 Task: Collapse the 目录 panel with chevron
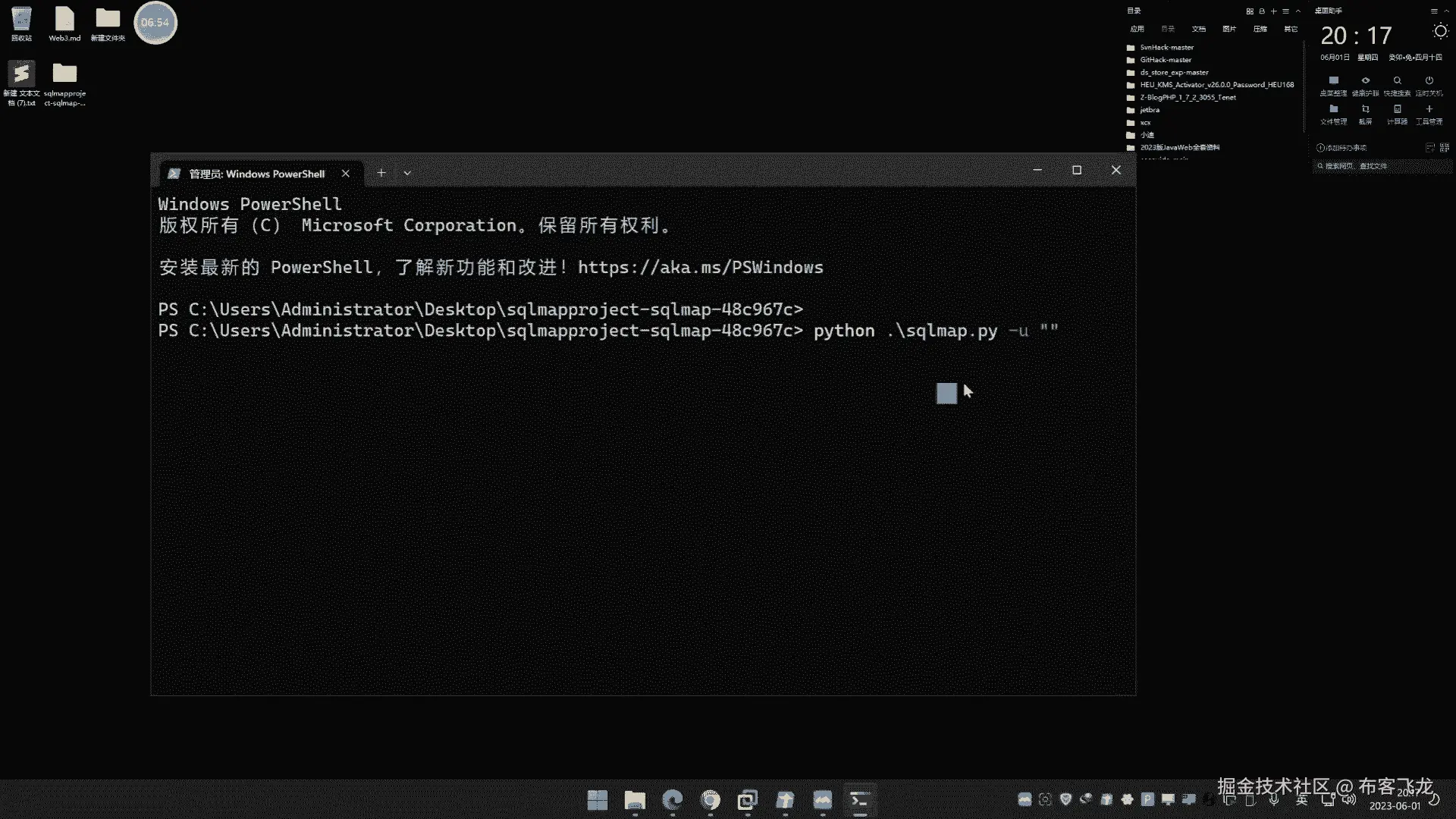[1298, 11]
